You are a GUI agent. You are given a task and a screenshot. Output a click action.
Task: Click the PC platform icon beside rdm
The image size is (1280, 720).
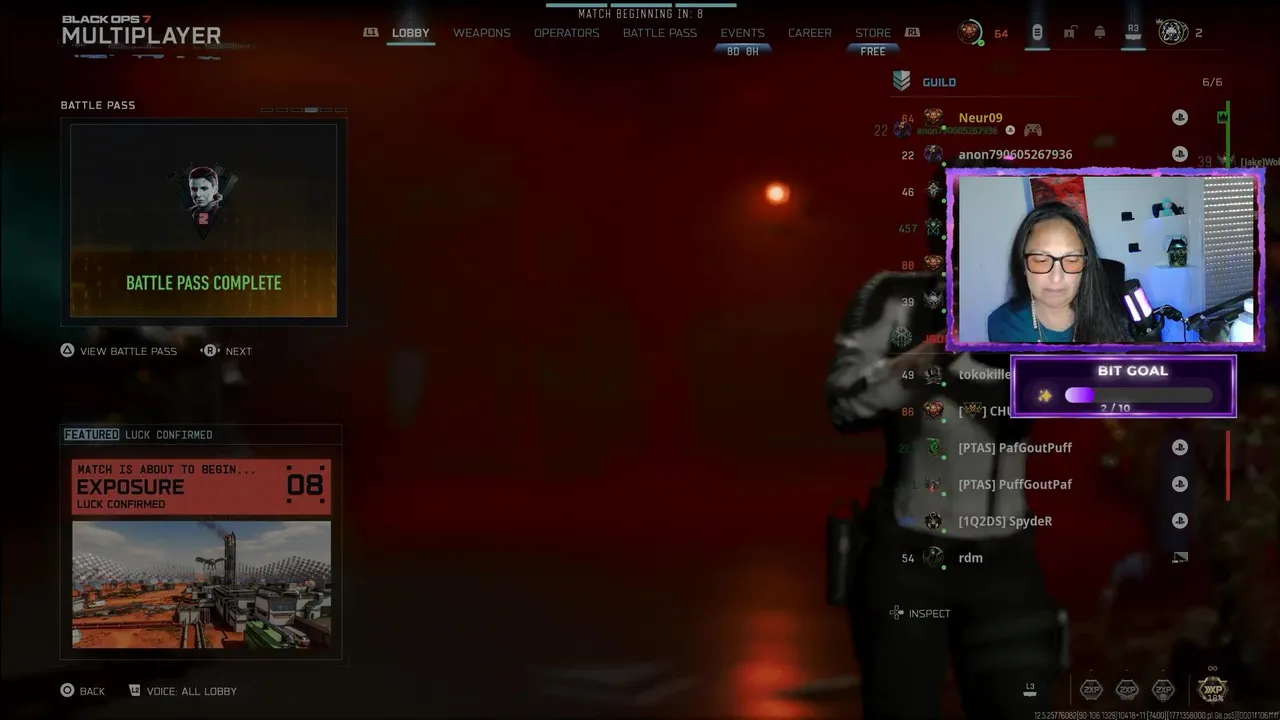(x=1180, y=557)
